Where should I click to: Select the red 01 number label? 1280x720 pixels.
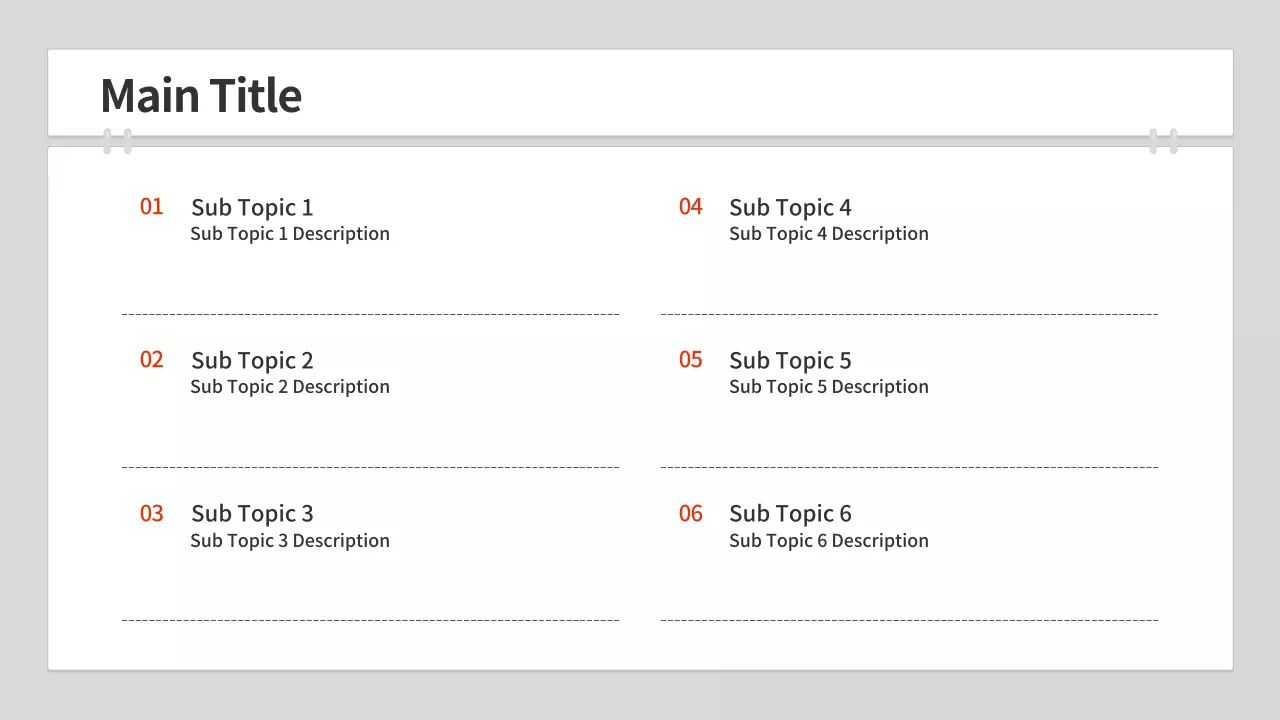pos(151,207)
